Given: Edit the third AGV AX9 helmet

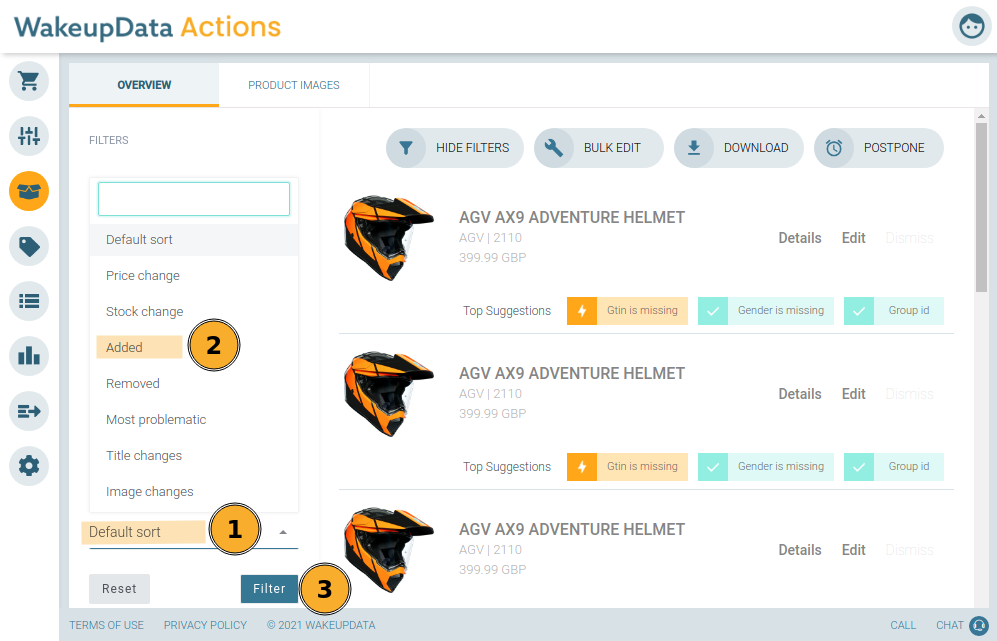Looking at the screenshot, I should click(853, 550).
